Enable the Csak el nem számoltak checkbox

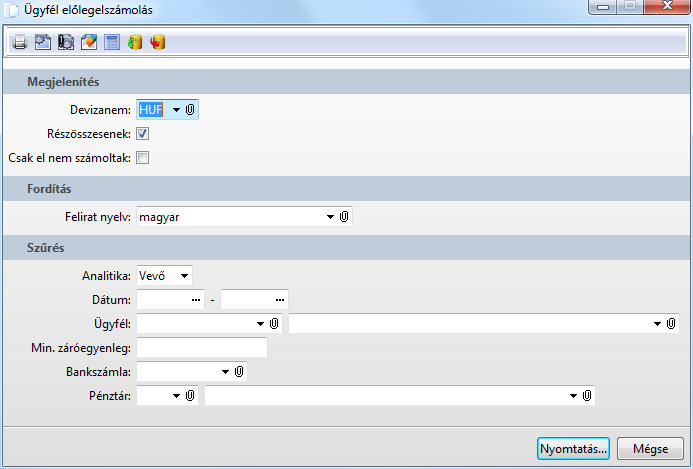point(142,157)
